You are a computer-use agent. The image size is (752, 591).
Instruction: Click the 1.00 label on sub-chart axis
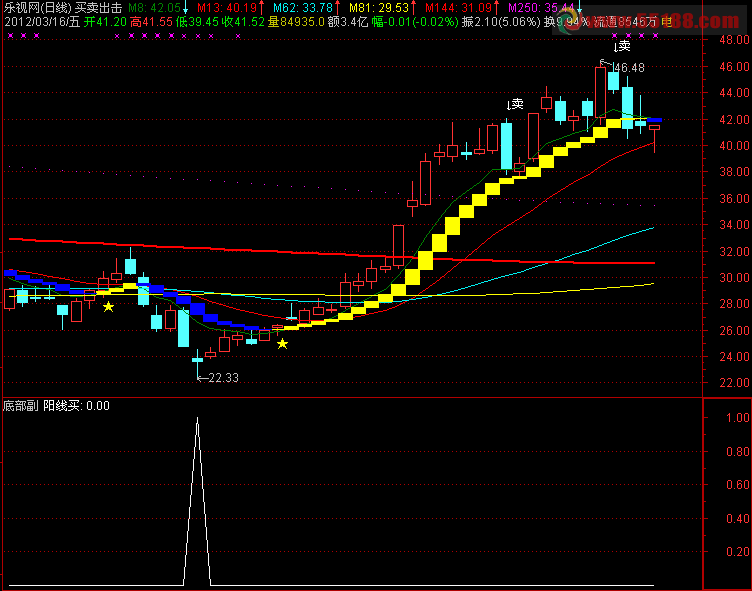737,417
